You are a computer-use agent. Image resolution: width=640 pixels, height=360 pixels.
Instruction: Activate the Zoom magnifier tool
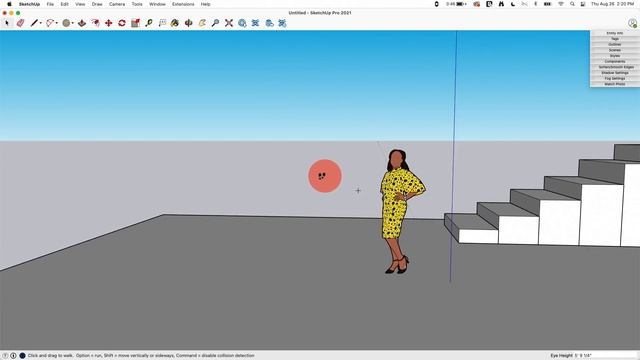pos(215,23)
